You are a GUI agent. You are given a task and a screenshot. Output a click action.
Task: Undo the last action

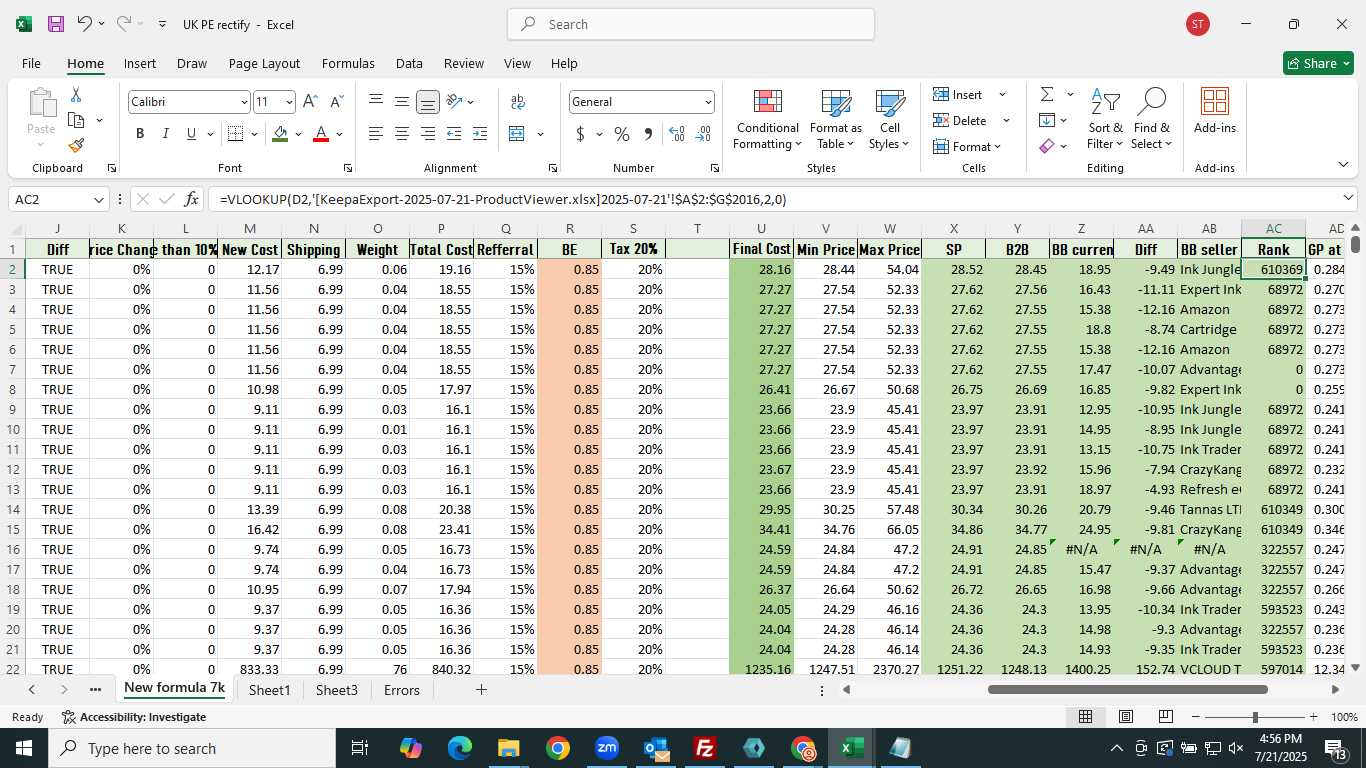tap(85, 24)
